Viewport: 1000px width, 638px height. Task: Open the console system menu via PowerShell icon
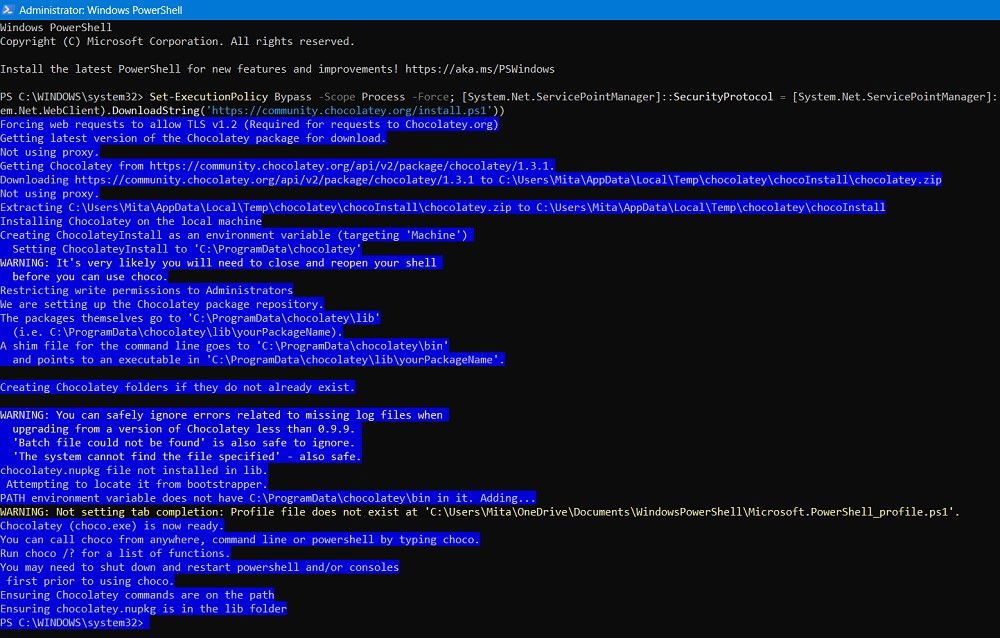point(10,10)
